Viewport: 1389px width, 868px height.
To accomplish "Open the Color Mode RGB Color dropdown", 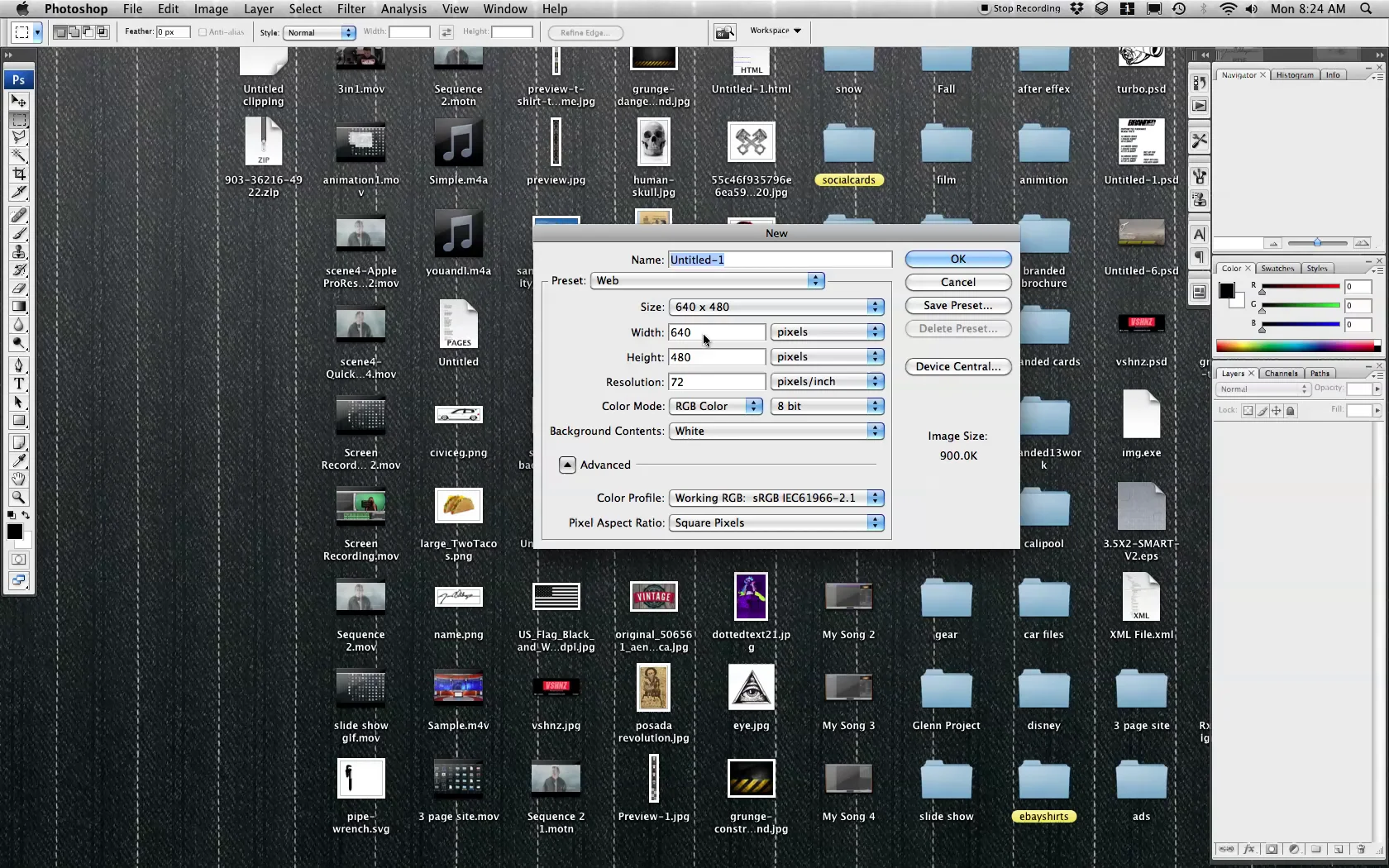I will (x=715, y=406).
